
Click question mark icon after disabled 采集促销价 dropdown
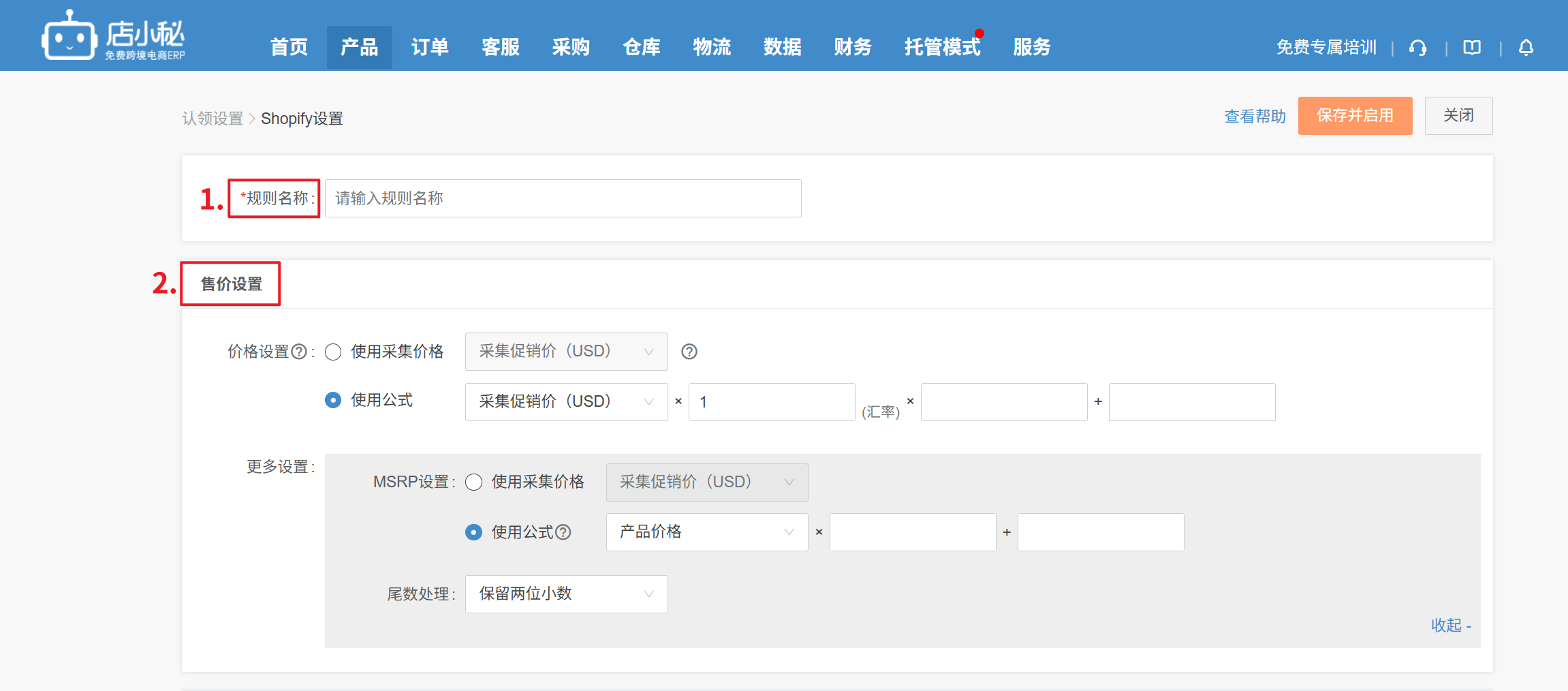click(x=689, y=352)
